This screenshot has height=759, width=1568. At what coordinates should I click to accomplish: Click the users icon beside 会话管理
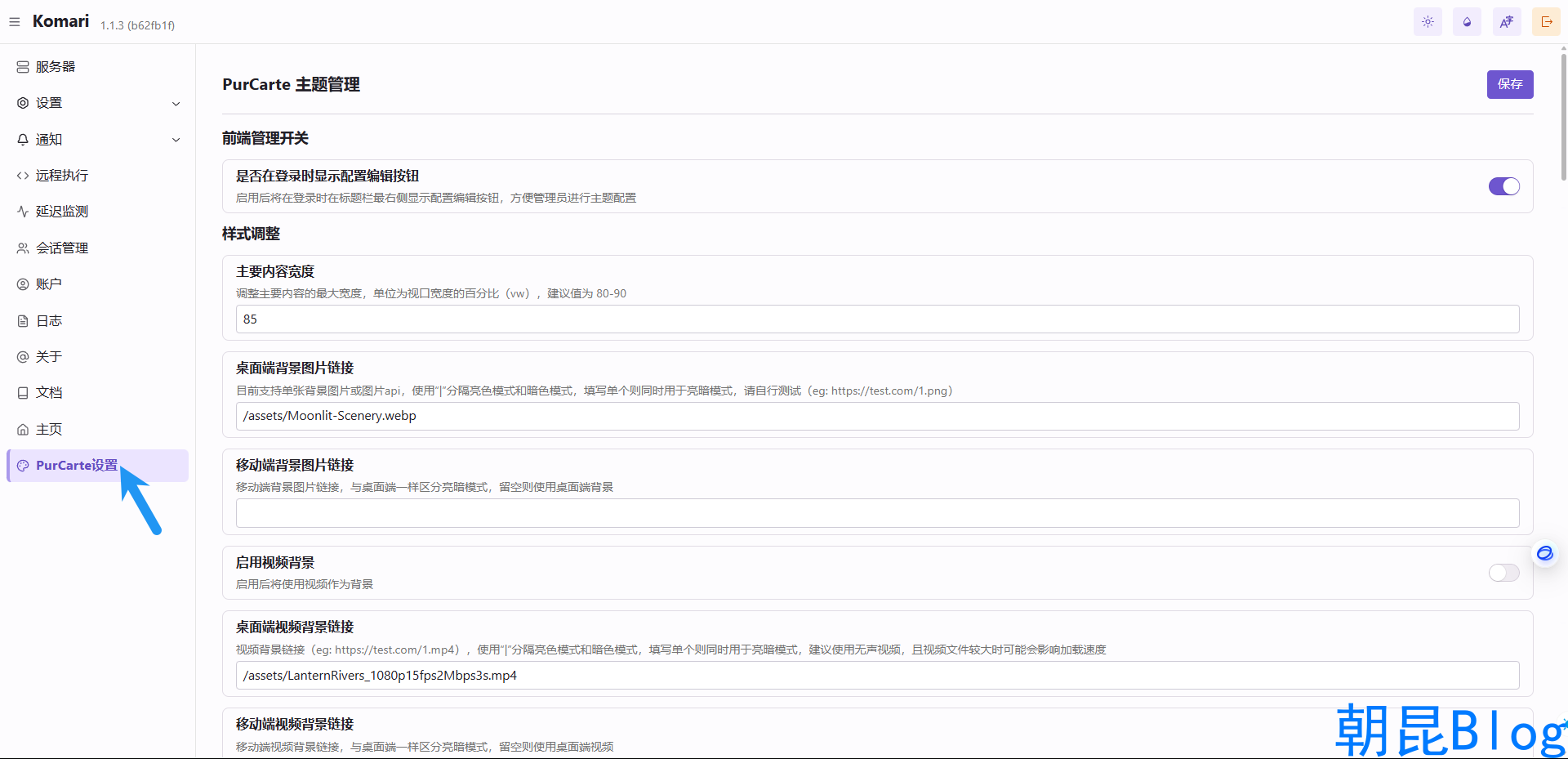pyautogui.click(x=23, y=248)
